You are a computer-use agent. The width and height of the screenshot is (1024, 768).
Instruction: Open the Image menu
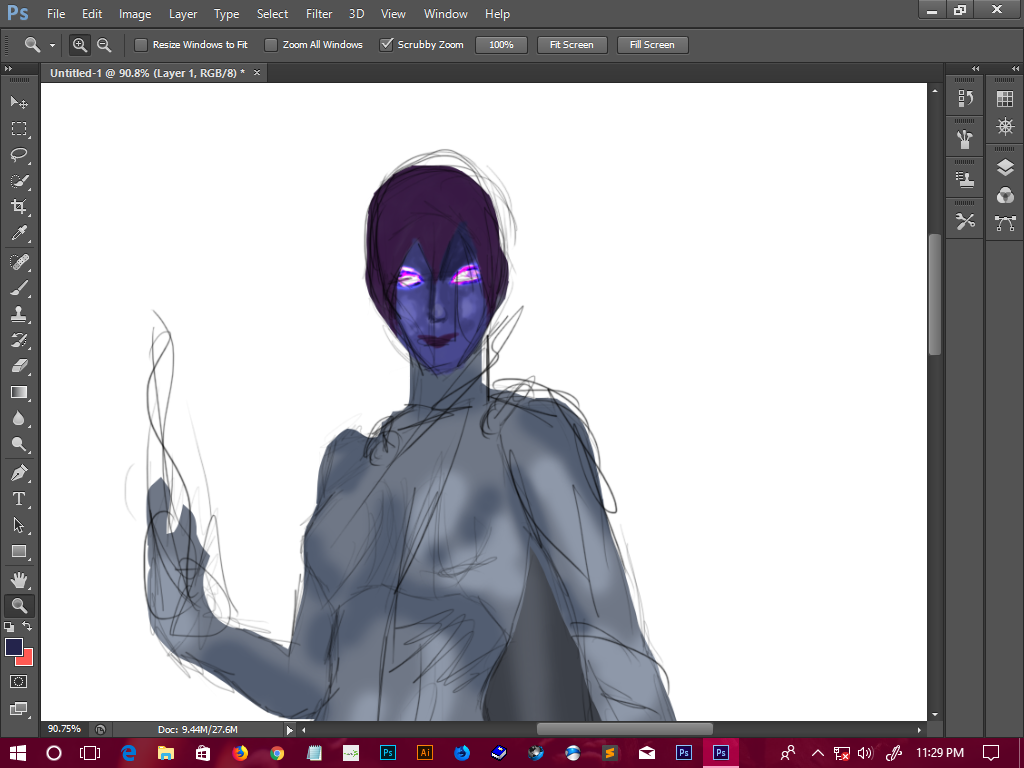click(x=135, y=14)
